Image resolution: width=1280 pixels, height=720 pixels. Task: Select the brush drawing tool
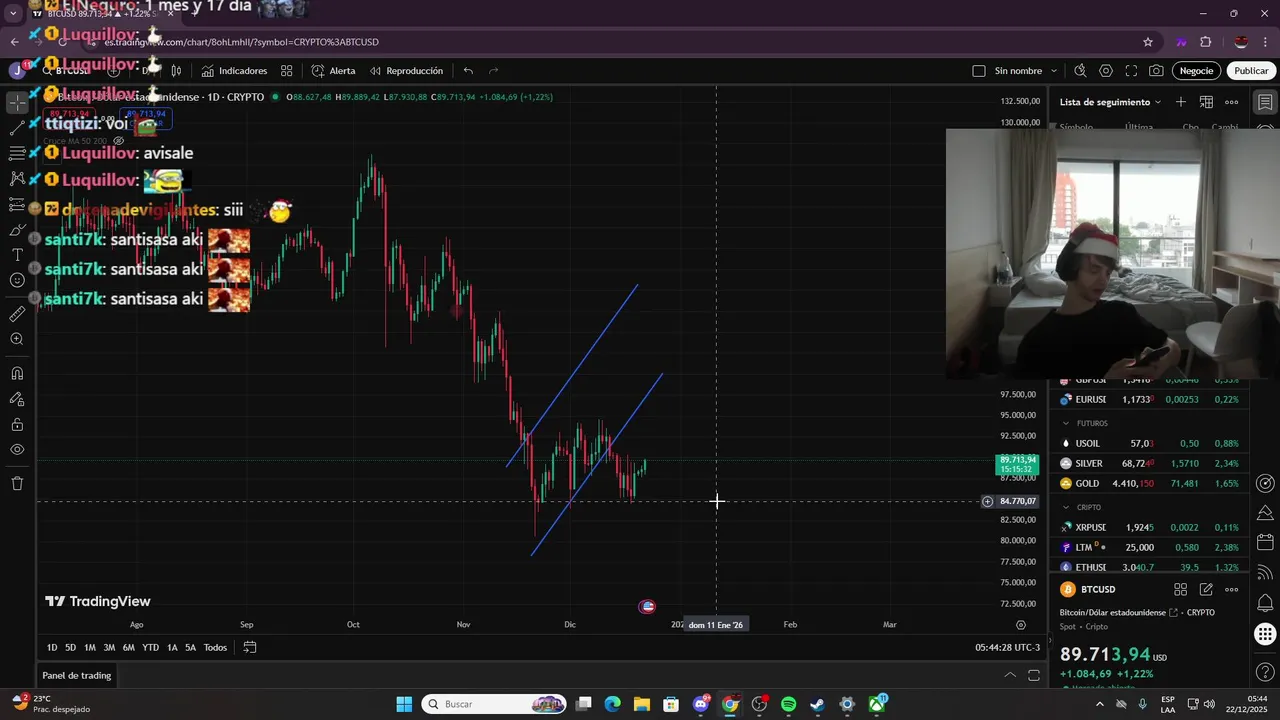(x=17, y=229)
